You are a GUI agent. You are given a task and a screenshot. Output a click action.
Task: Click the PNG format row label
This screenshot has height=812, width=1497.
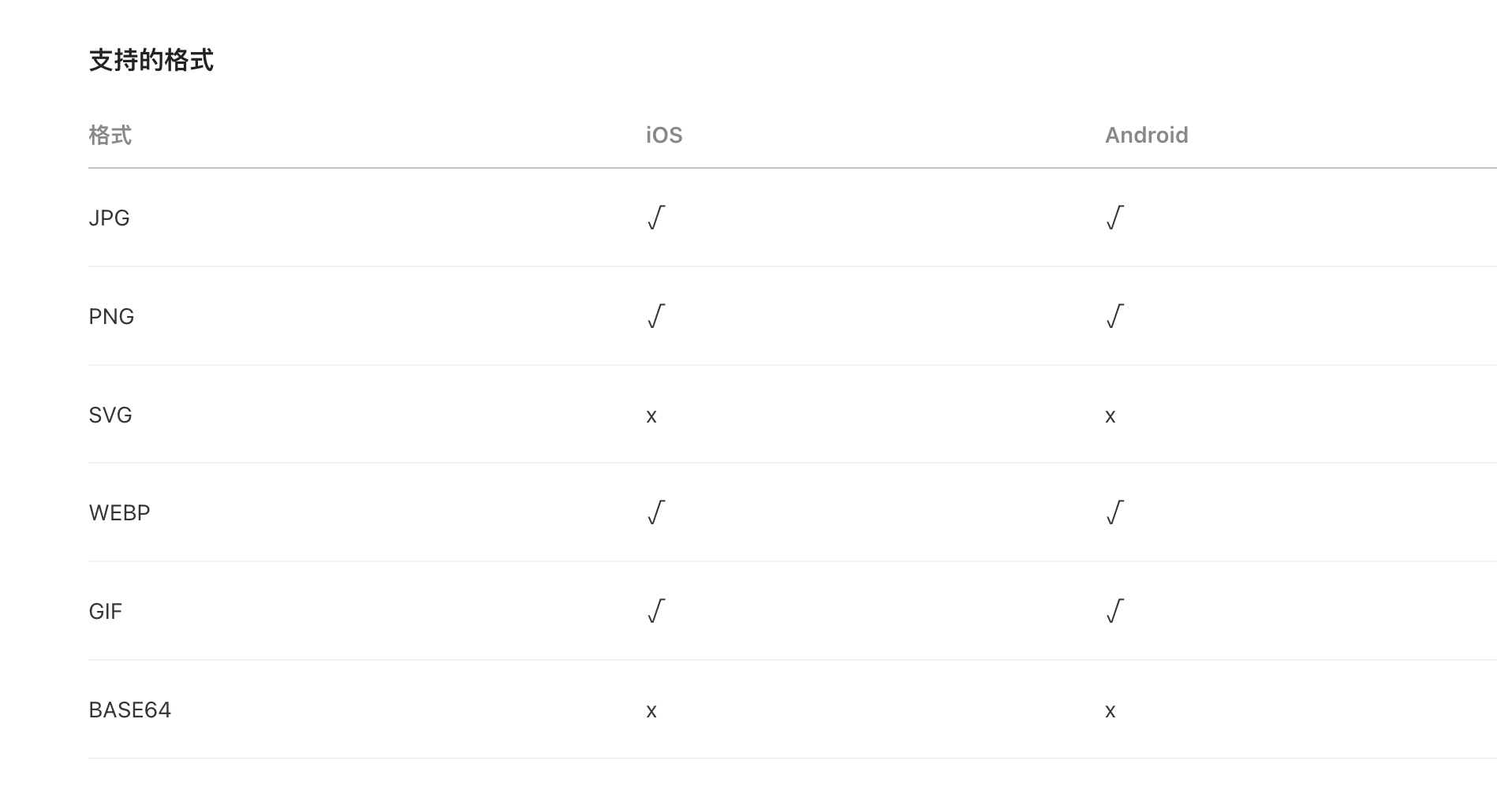[111, 317]
